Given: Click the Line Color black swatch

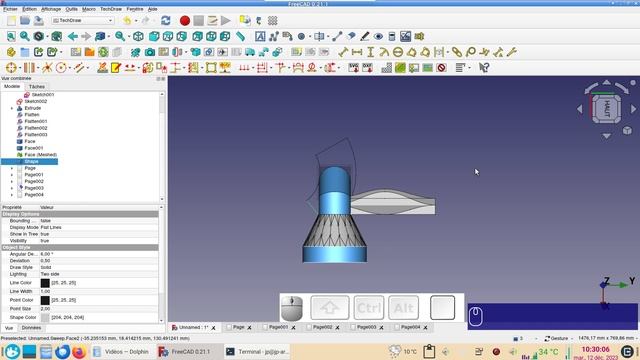Looking at the screenshot, I should point(45,283).
